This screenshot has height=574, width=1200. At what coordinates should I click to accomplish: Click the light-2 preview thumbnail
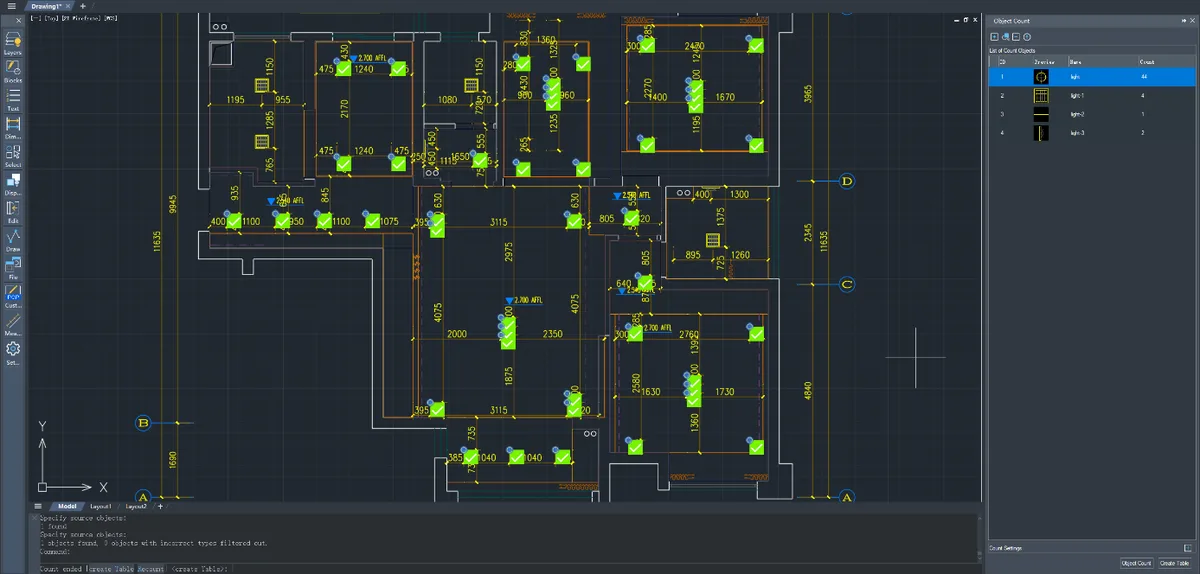pos(1041,114)
